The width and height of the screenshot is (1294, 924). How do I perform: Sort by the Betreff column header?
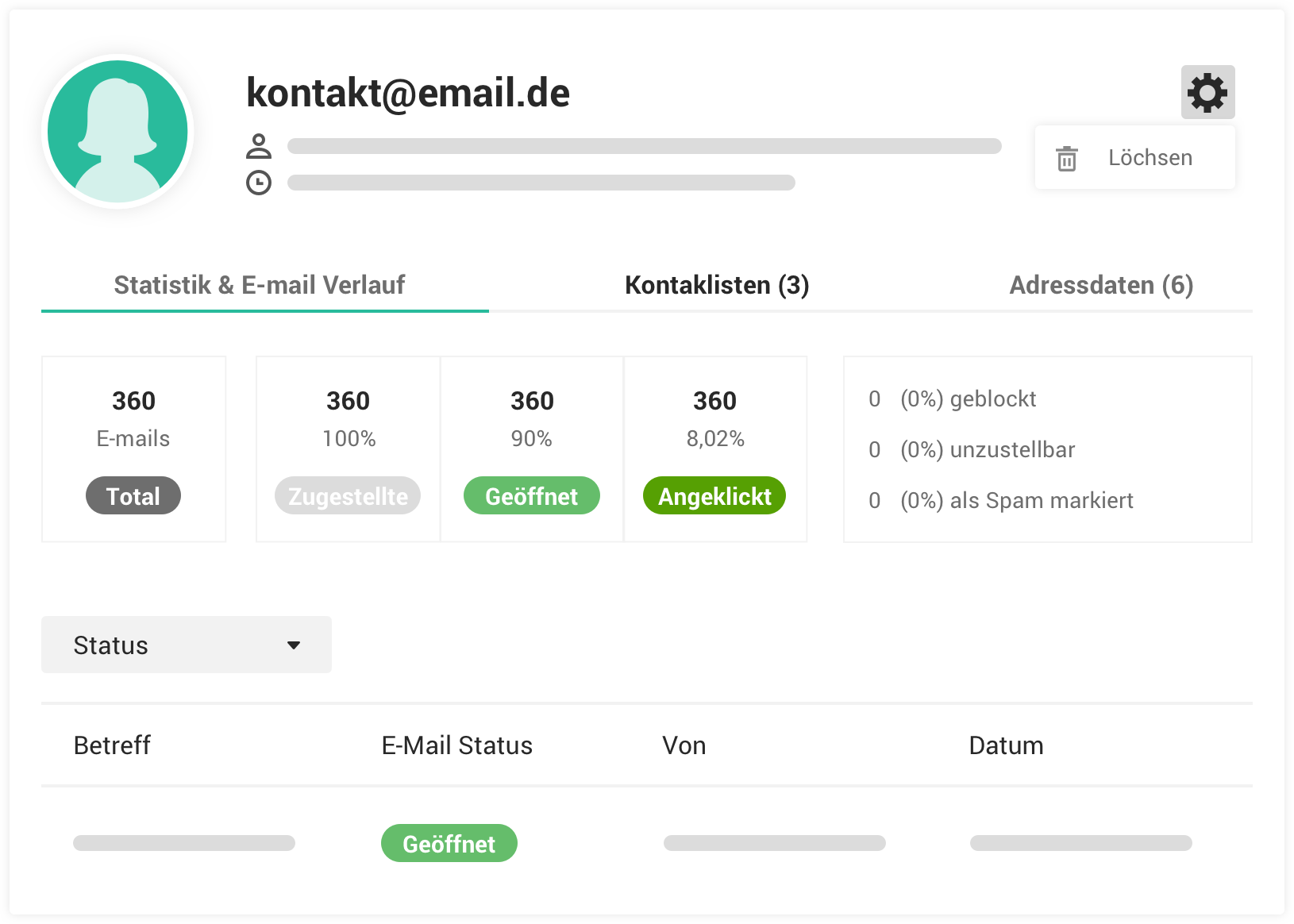pos(112,745)
